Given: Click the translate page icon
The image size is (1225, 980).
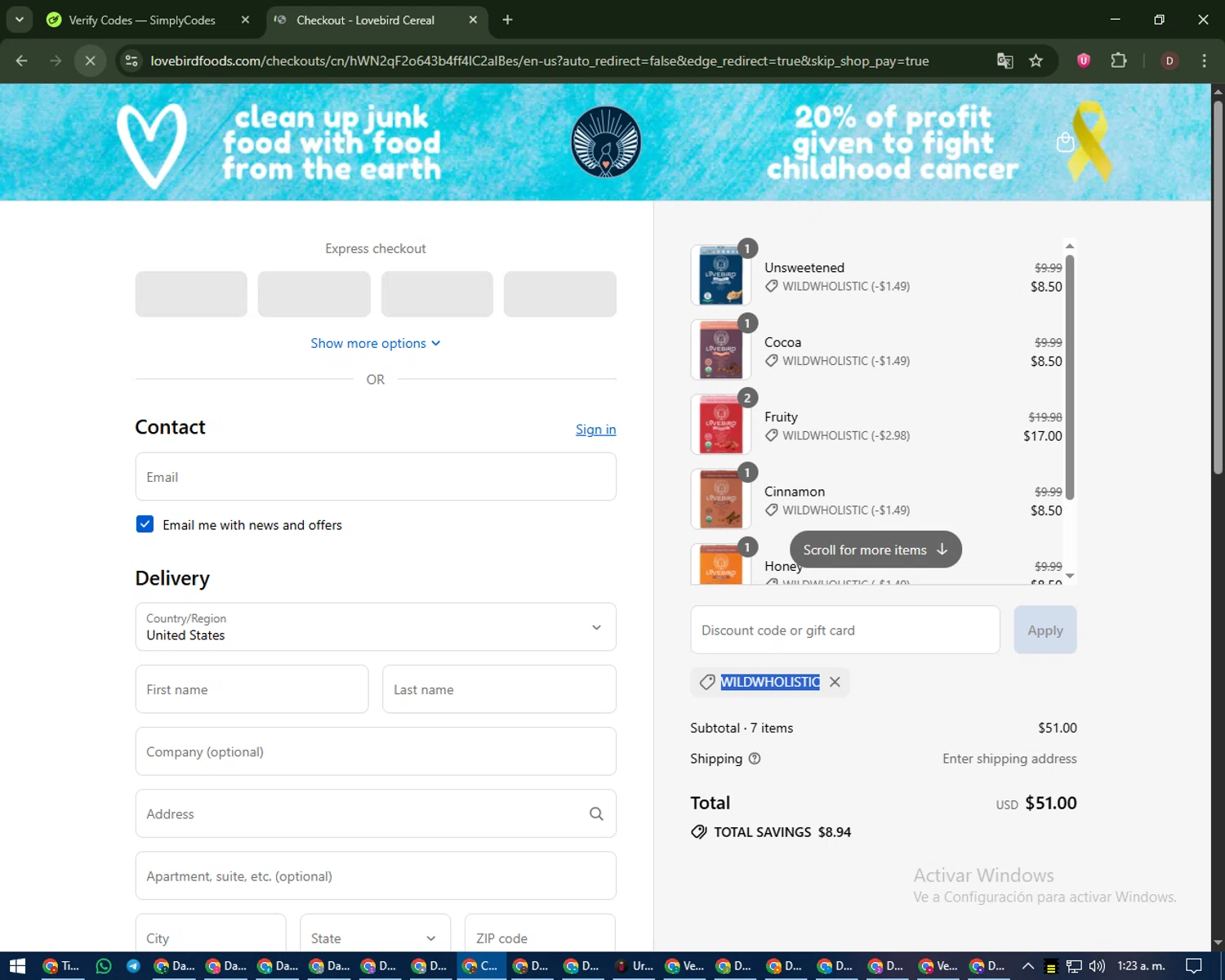Looking at the screenshot, I should pyautogui.click(x=1005, y=60).
